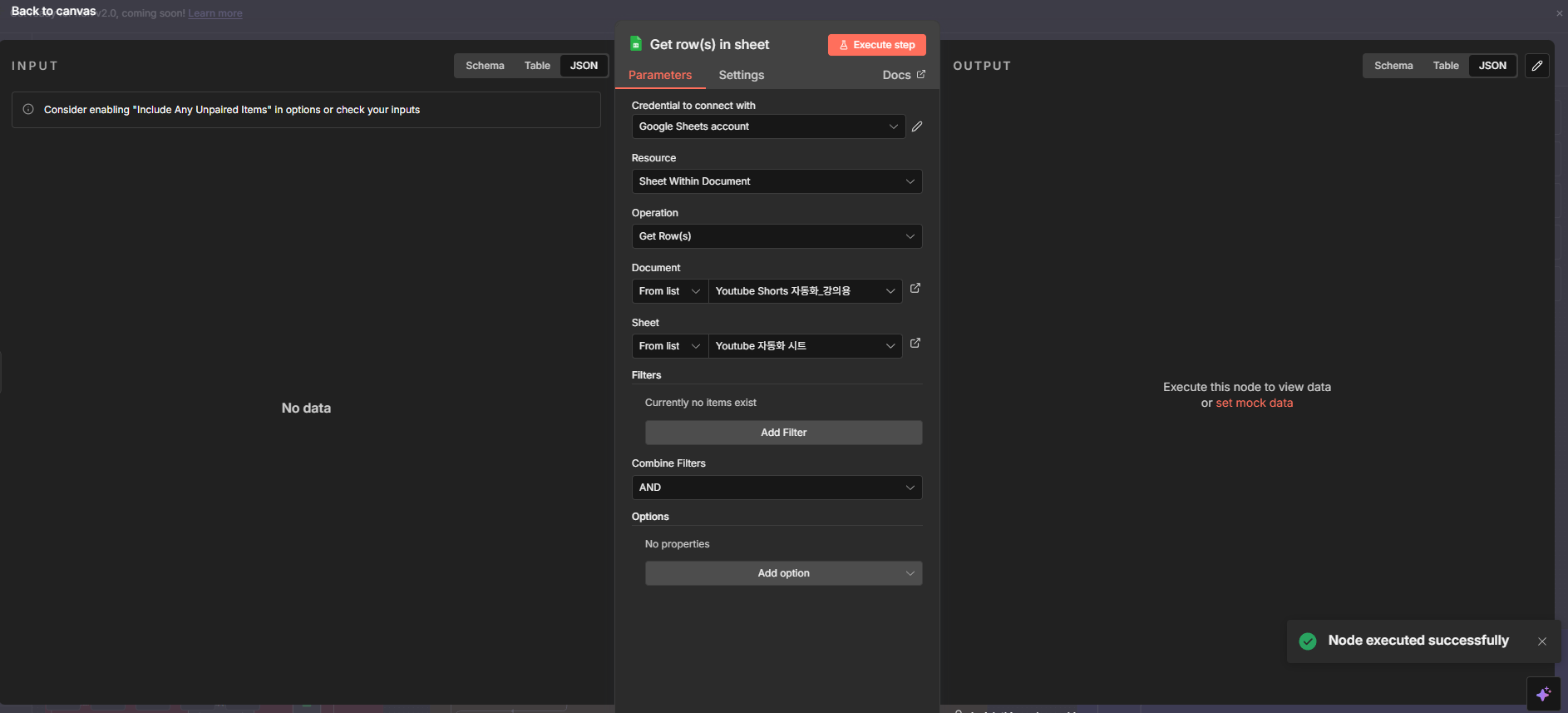This screenshot has height=713, width=1568.
Task: Open the Sheet in a new tab via its external-link icon
Action: [915, 343]
